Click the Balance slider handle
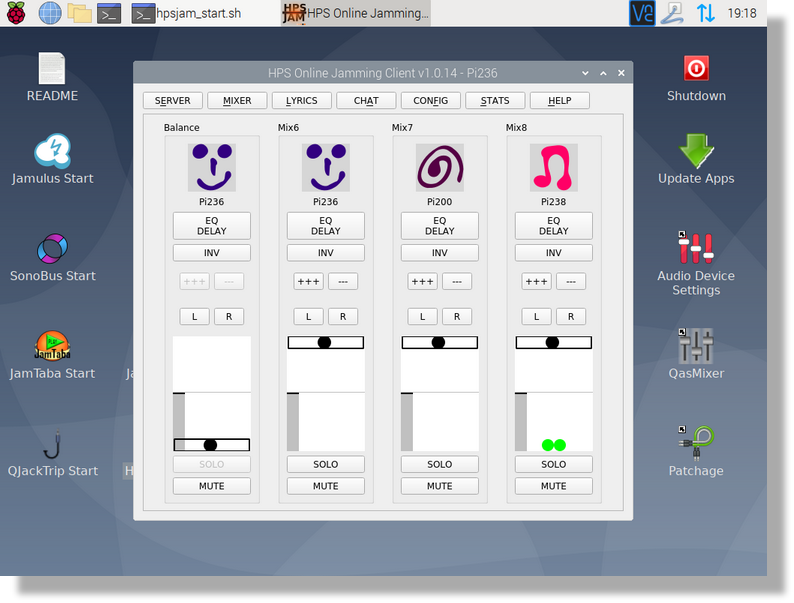Screen dimensions: 794x603 click(210, 445)
